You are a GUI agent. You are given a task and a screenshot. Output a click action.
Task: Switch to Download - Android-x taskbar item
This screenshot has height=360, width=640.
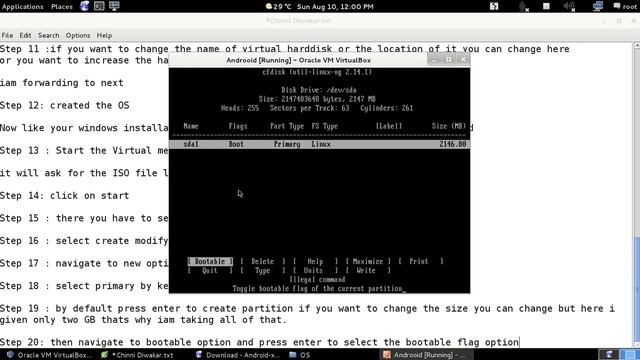point(238,355)
